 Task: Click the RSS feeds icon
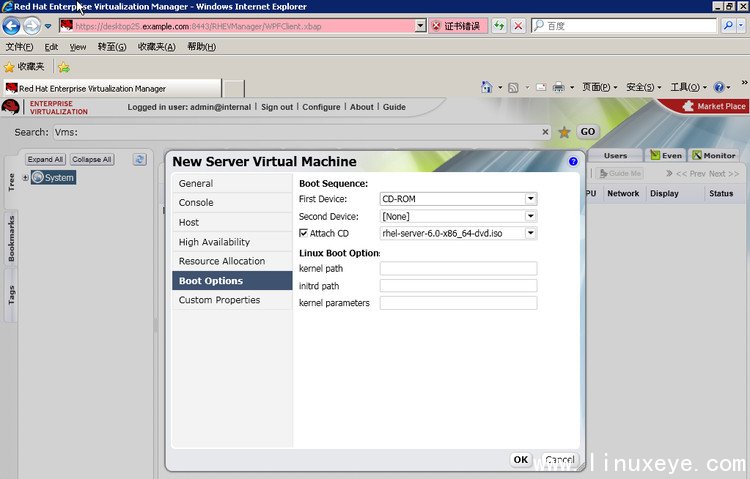513,88
